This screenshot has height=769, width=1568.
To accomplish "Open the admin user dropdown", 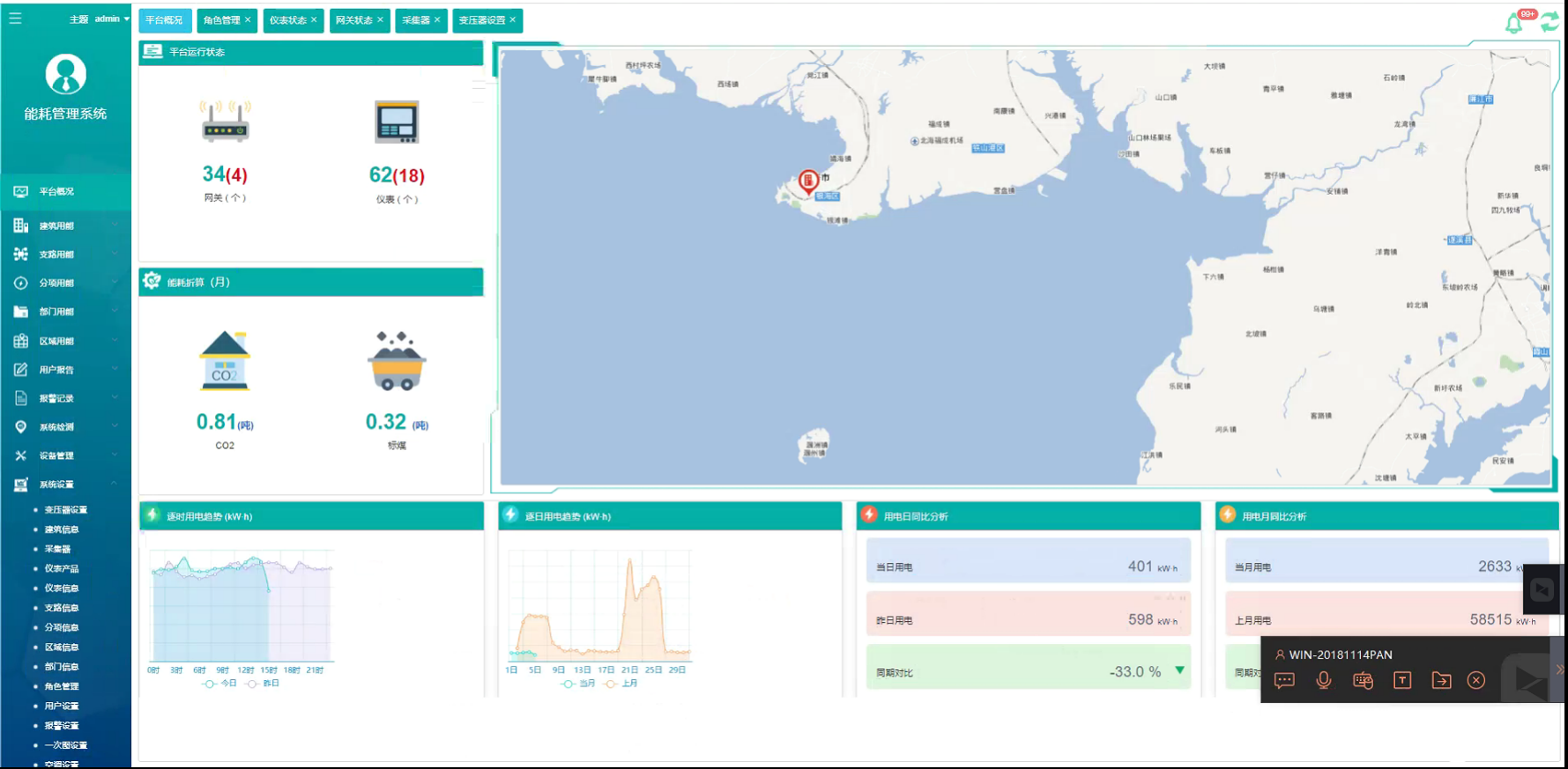I will [112, 18].
